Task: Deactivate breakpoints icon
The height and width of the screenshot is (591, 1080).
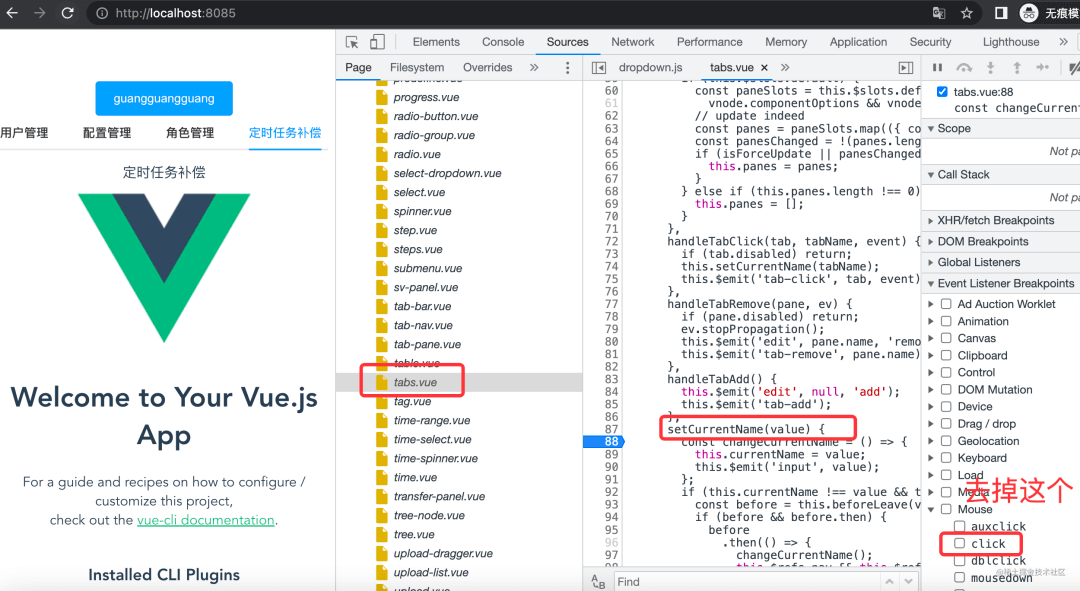Action: point(1073,68)
